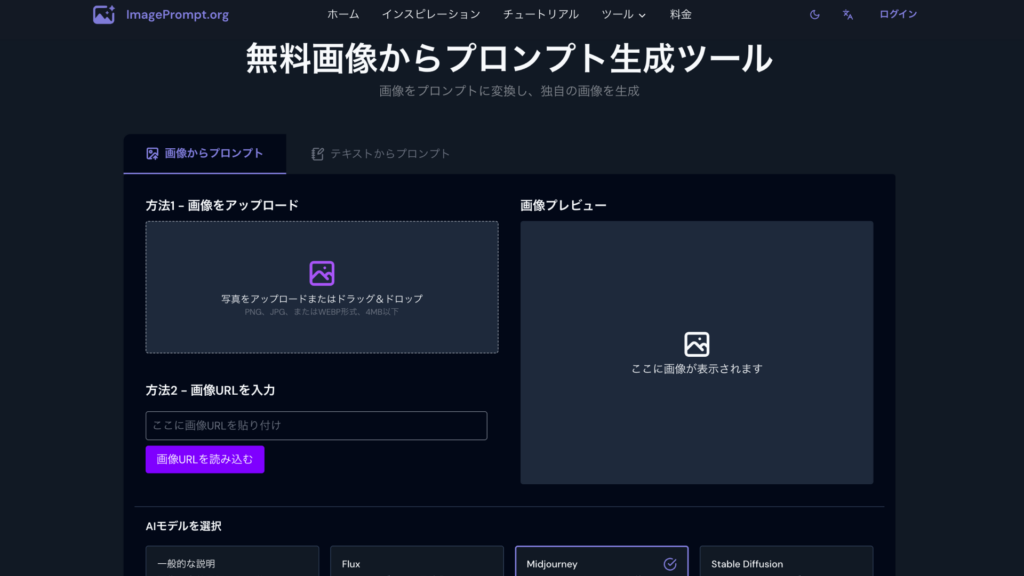Viewport: 1024px width, 576px height.
Task: Select the 一般的な説明 model option
Action: pos(232,563)
